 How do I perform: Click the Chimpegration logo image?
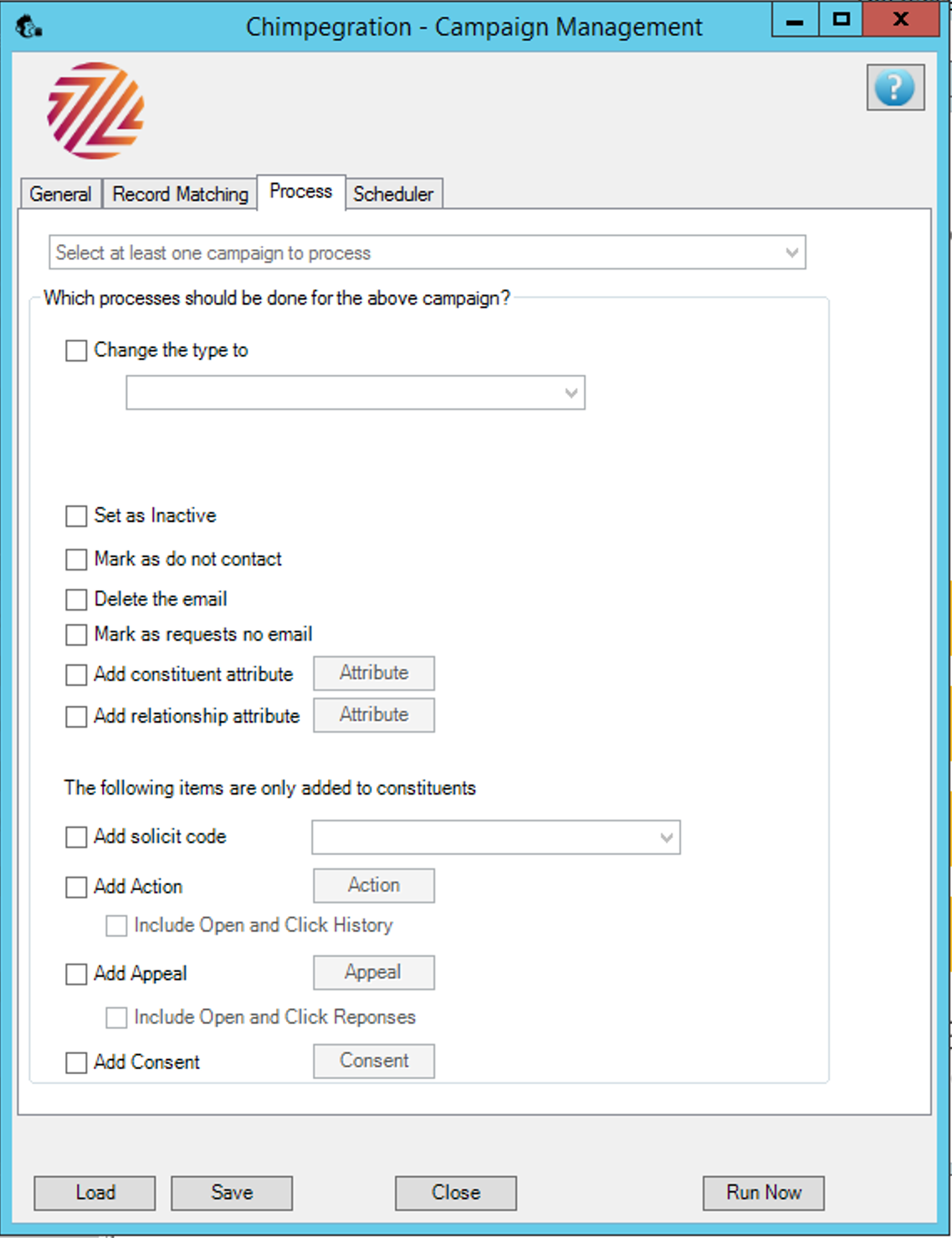coord(95,110)
